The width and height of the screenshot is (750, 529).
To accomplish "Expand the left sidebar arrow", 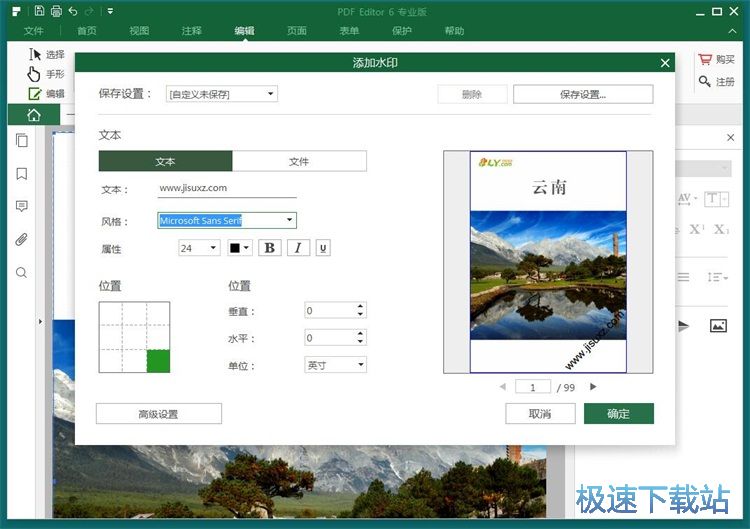I will point(40,321).
